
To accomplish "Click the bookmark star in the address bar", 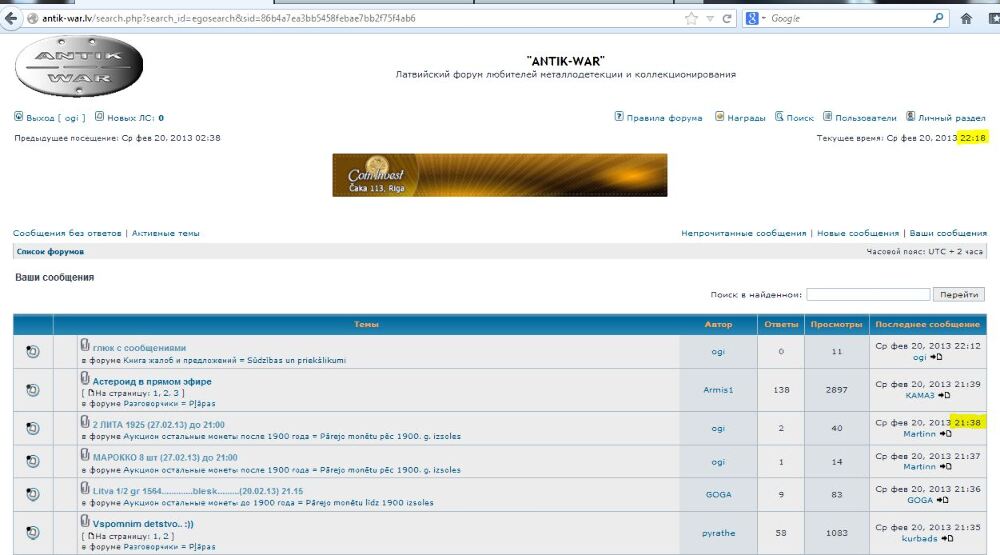I will [x=691, y=18].
